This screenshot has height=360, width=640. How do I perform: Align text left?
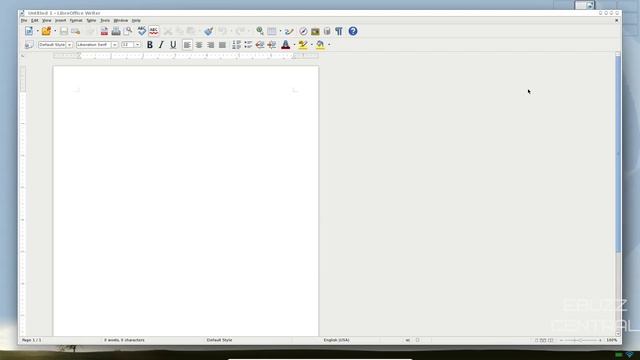[x=187, y=45]
